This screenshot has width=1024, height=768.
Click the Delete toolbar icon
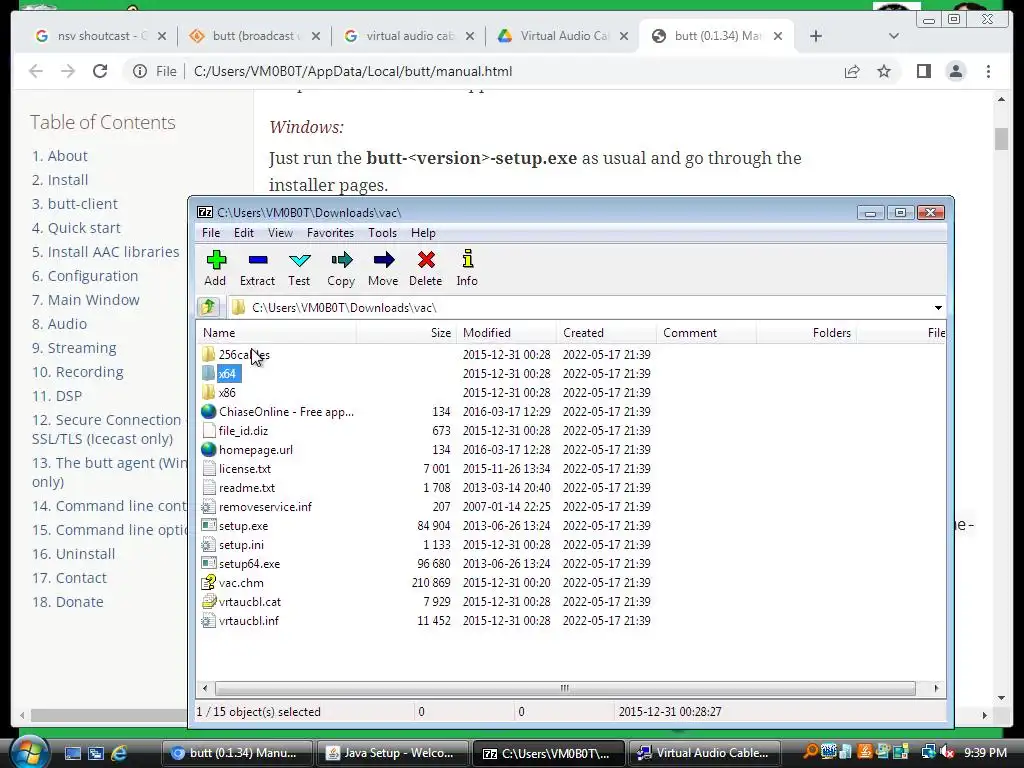426,268
